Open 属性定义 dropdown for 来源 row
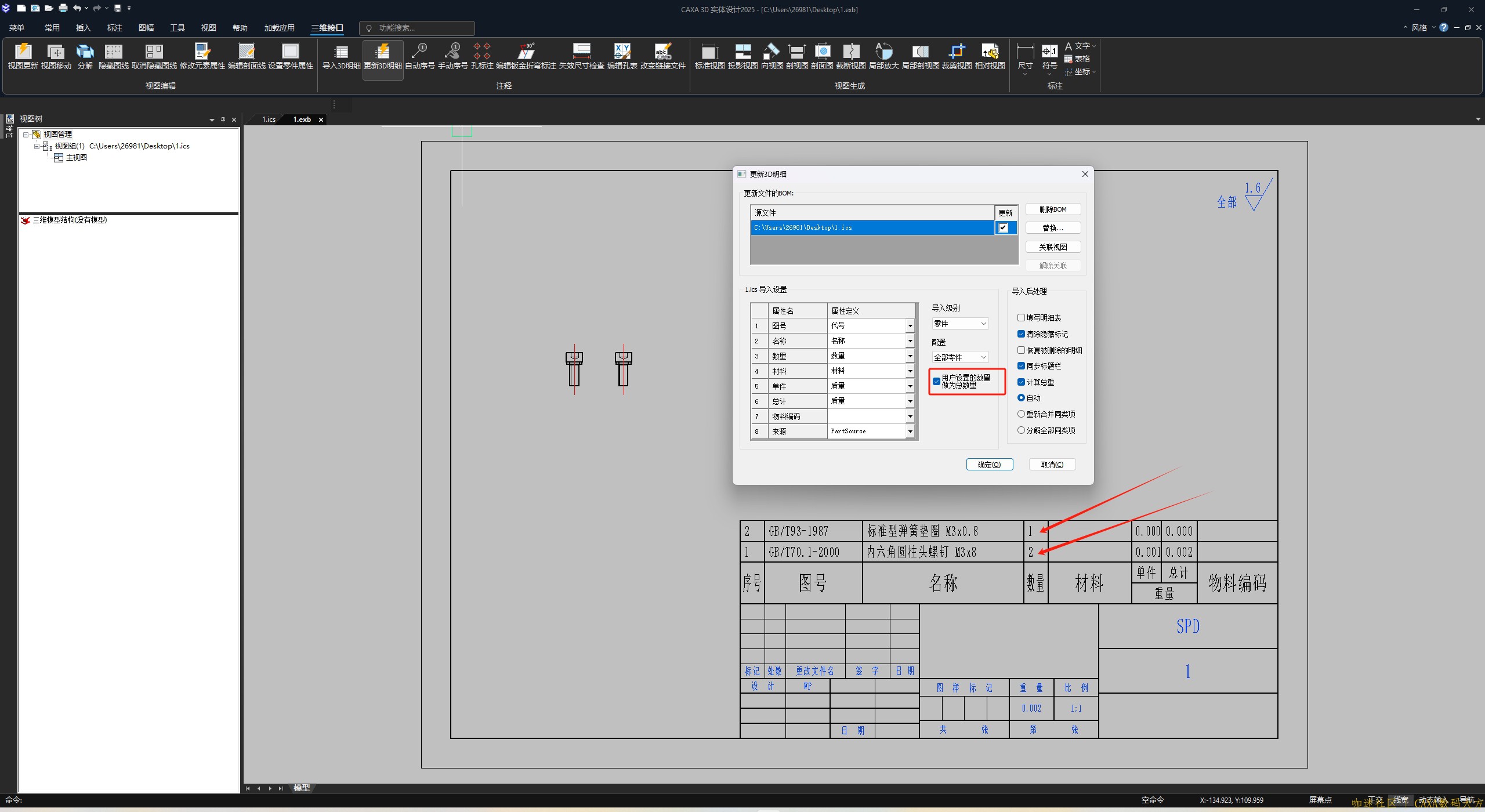1485x812 pixels. tap(910, 432)
